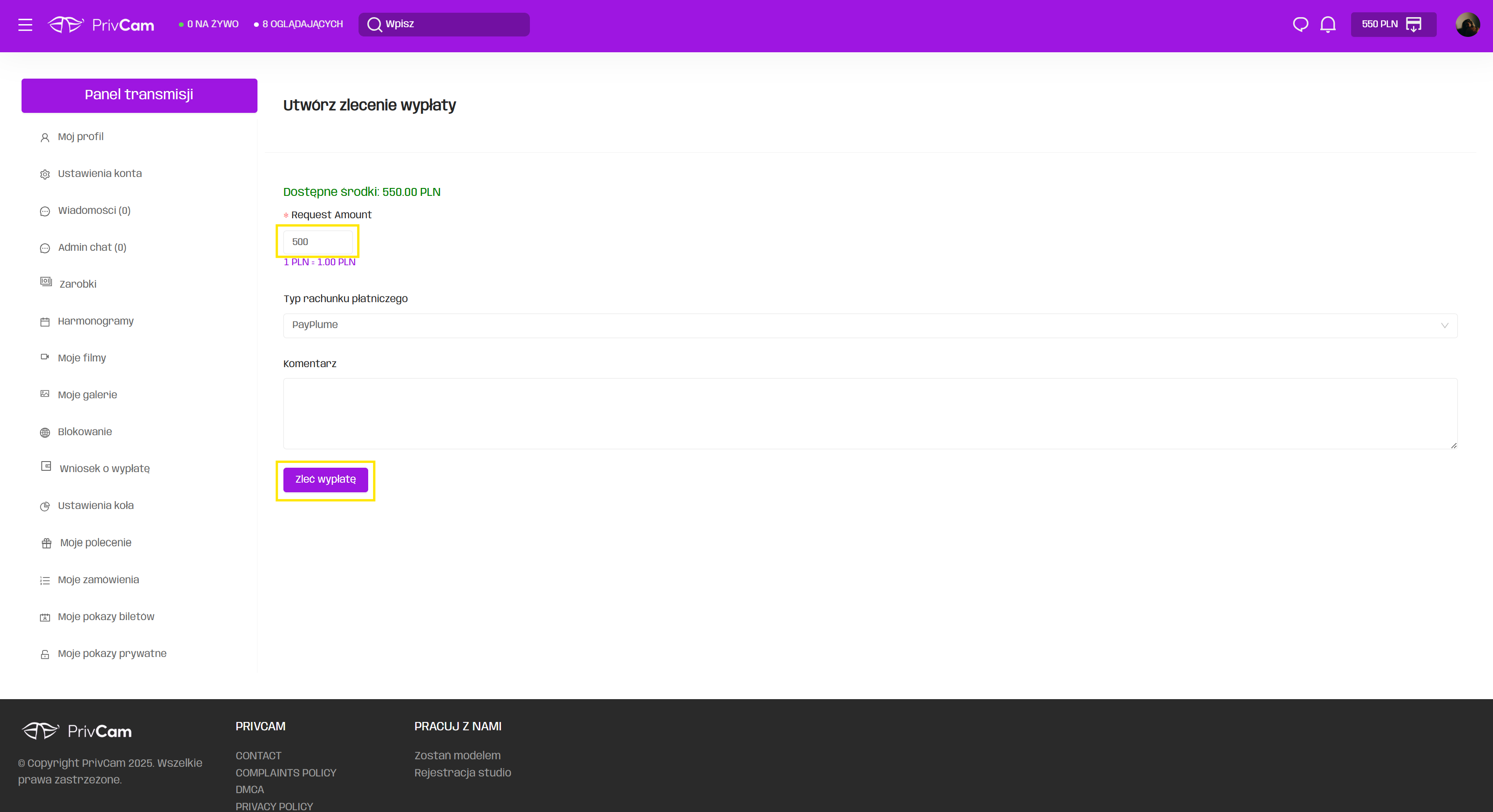The height and width of the screenshot is (812, 1493).
Task: Click the PrivCam logo in header
Action: tap(101, 25)
